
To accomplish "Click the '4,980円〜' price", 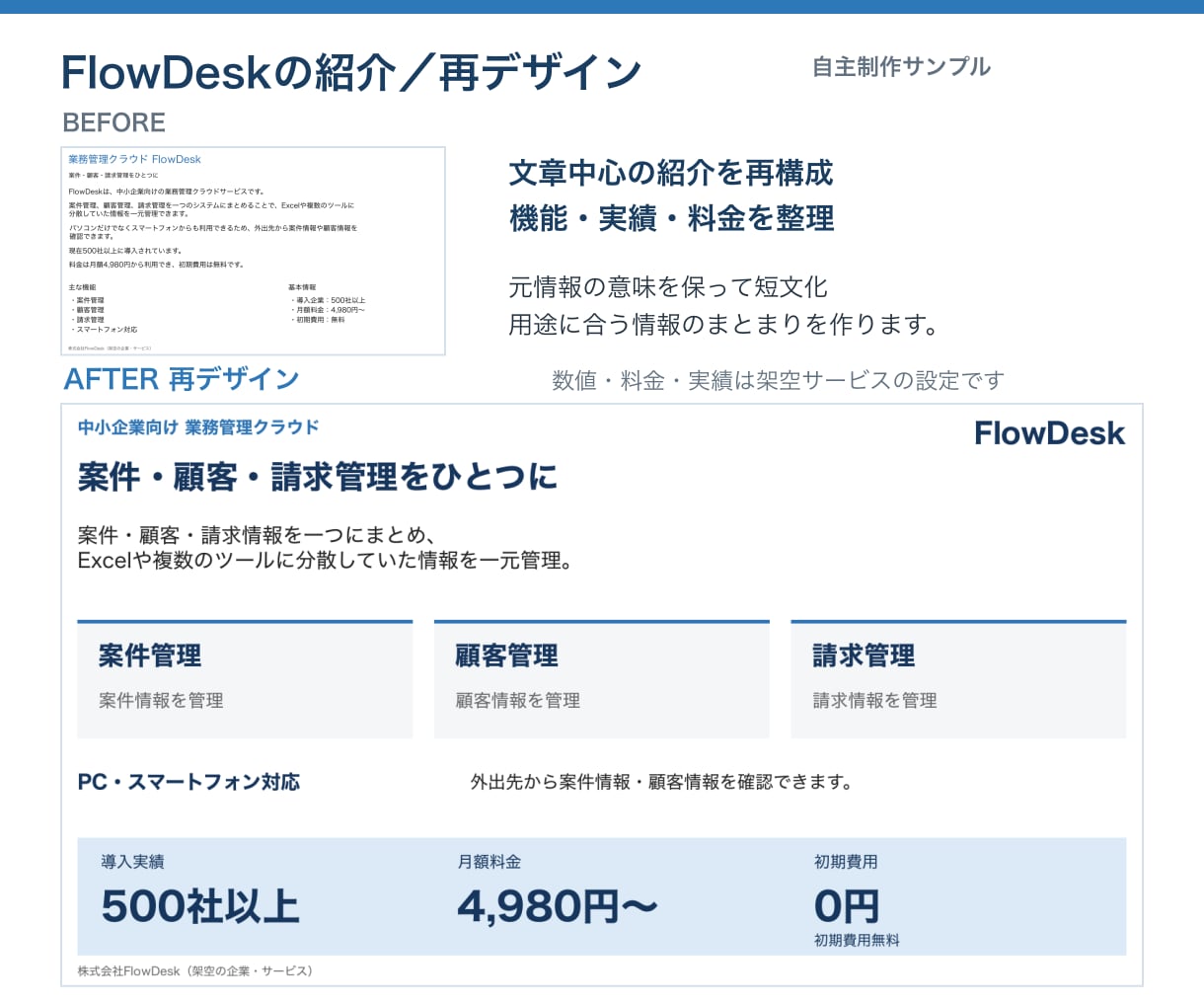I will point(558,906).
